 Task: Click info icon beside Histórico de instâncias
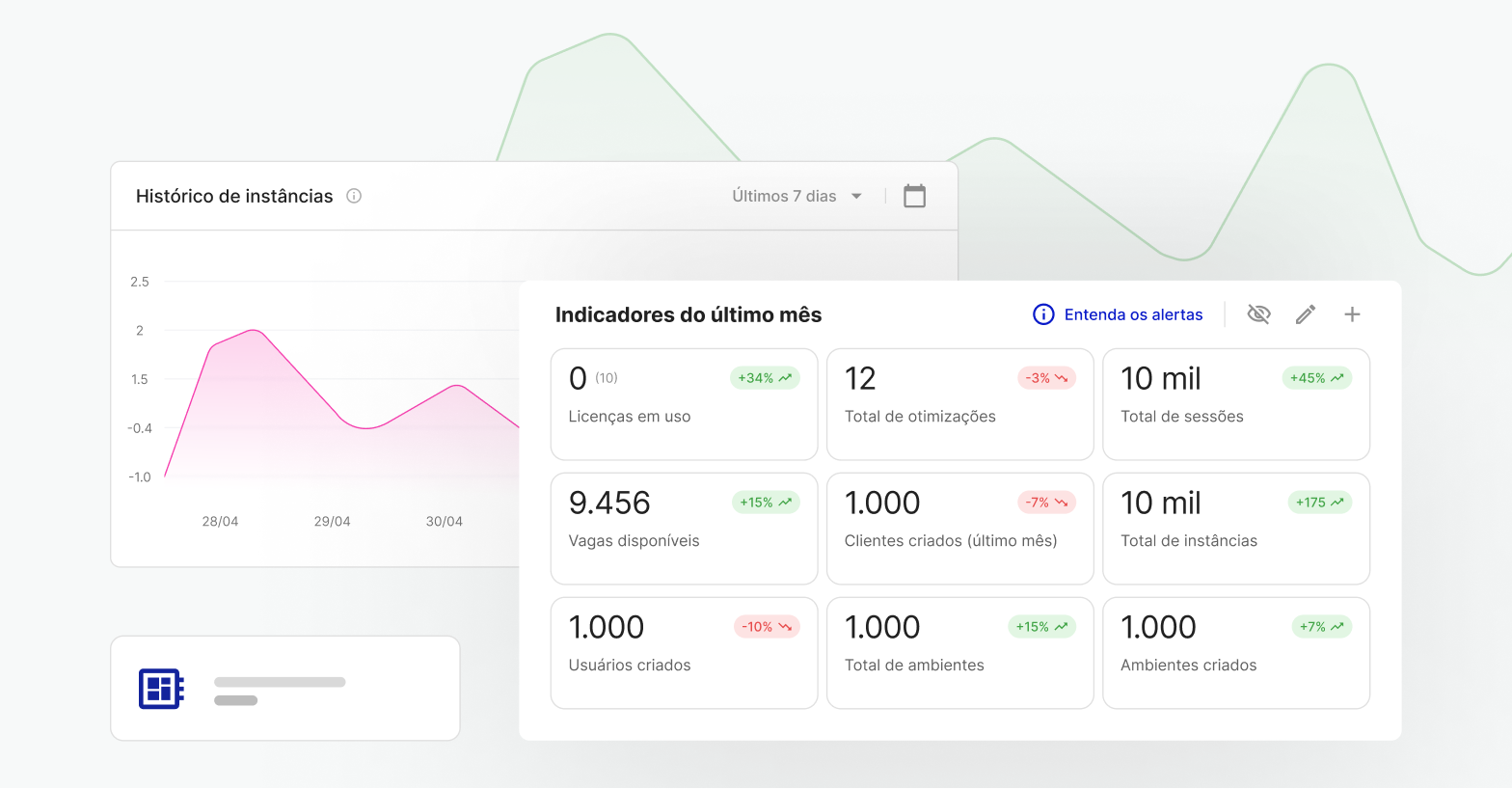click(354, 196)
